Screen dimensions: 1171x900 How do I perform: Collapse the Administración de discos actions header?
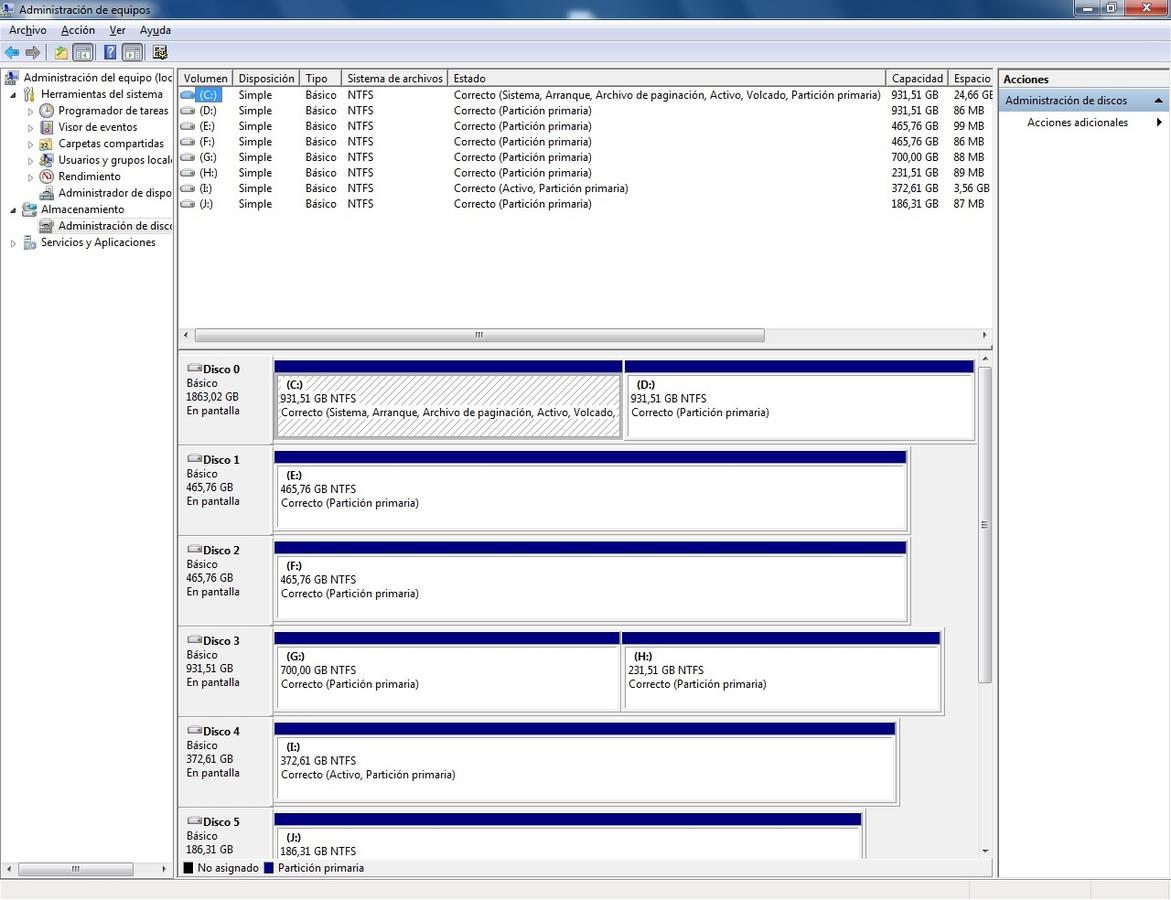pos(1158,101)
